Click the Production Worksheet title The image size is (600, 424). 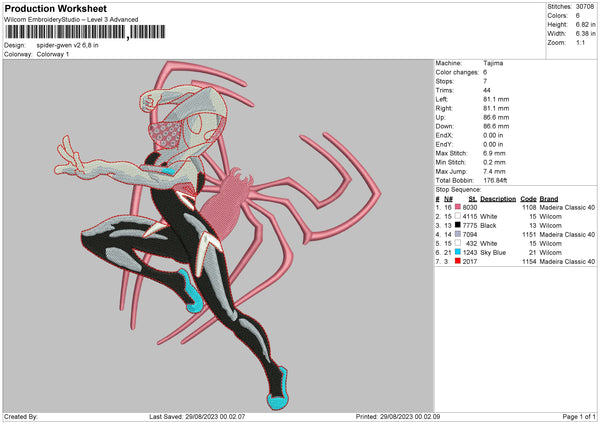coord(55,8)
